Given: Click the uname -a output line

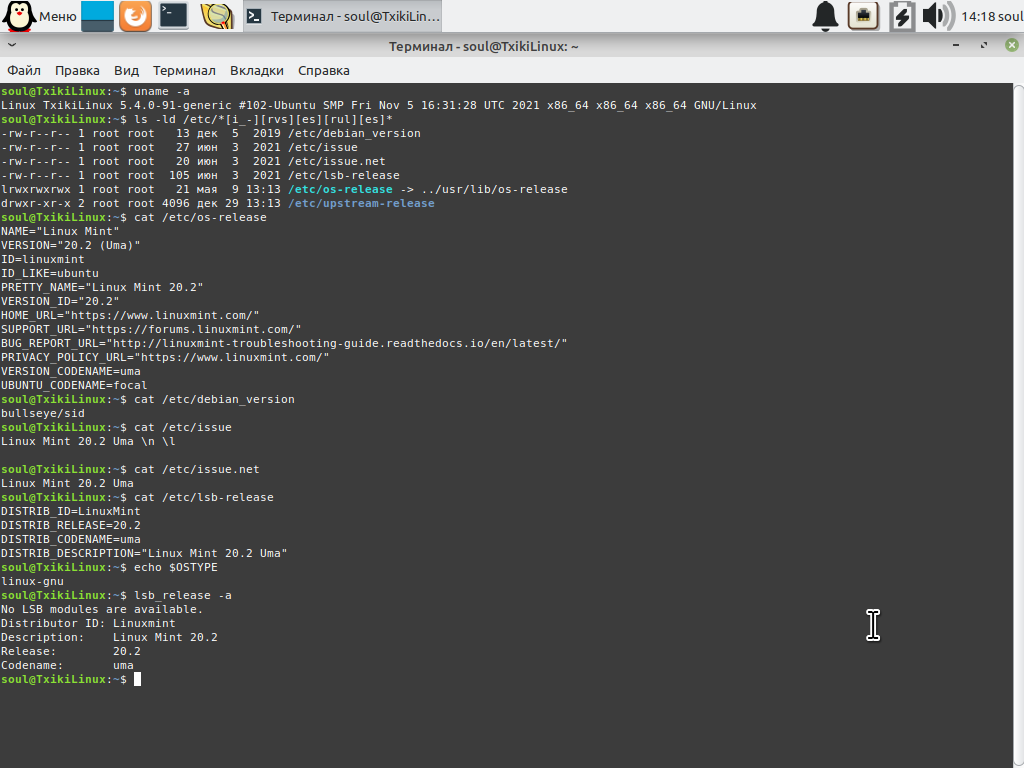Looking at the screenshot, I should pyautogui.click(x=379, y=105).
